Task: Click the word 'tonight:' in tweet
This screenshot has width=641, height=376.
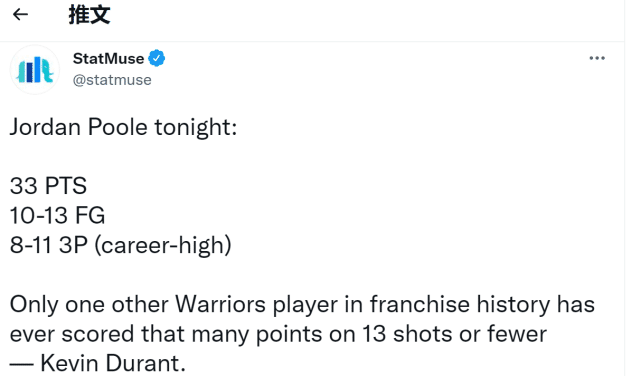Action: pyautogui.click(x=195, y=127)
